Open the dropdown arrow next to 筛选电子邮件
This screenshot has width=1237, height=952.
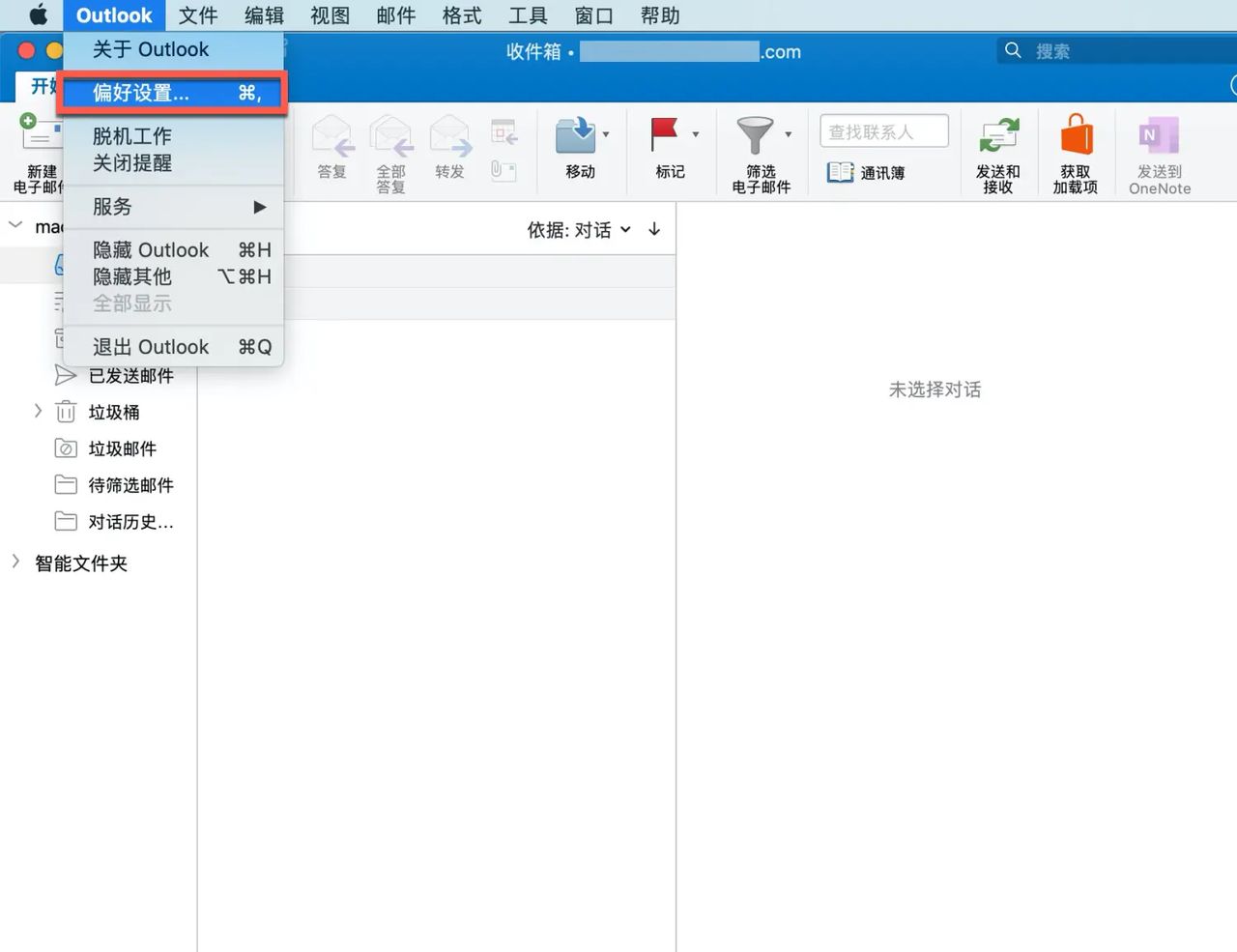(x=789, y=134)
